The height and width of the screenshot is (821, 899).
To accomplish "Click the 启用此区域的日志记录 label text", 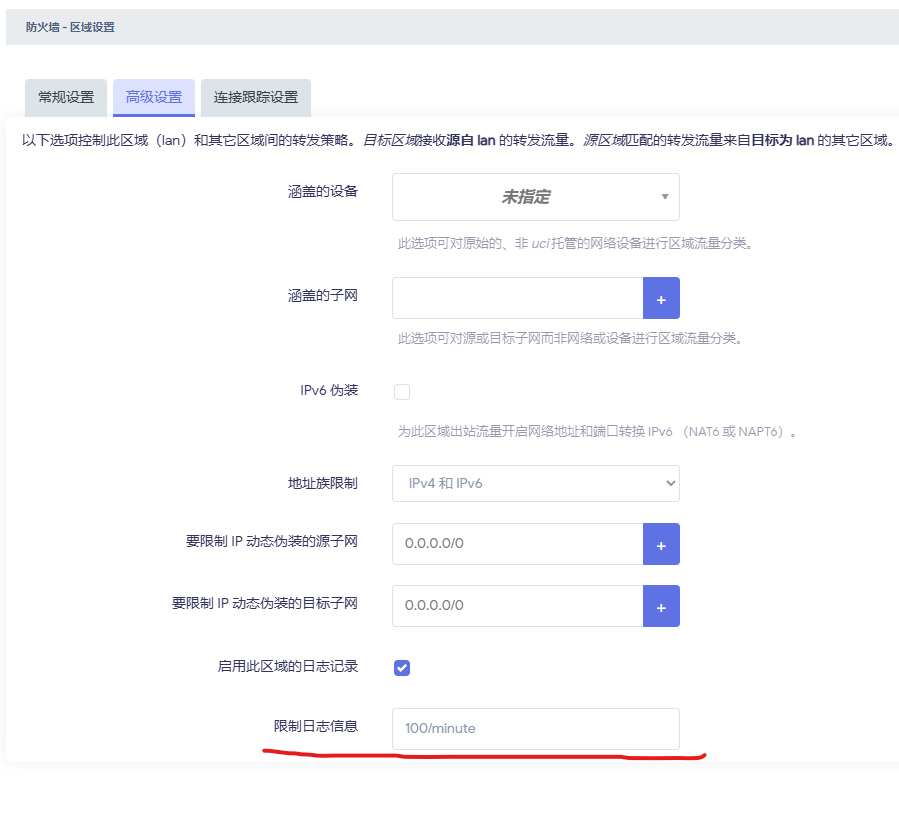I will [287, 666].
